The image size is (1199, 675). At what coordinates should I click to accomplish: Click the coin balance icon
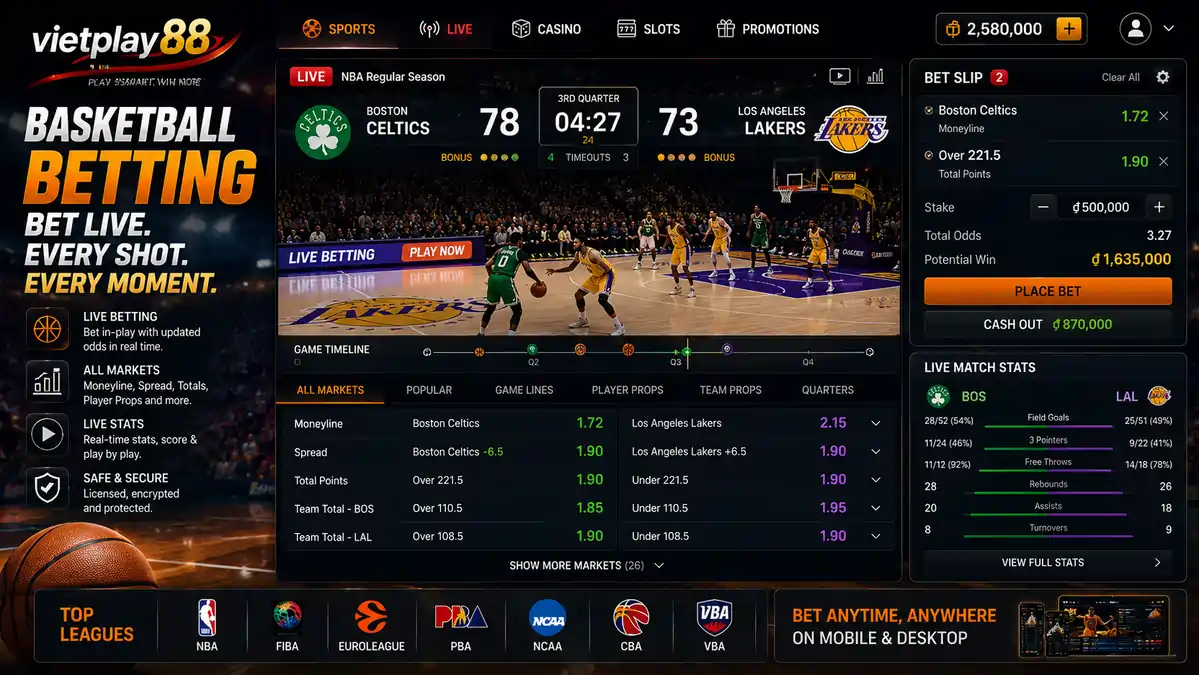(953, 29)
